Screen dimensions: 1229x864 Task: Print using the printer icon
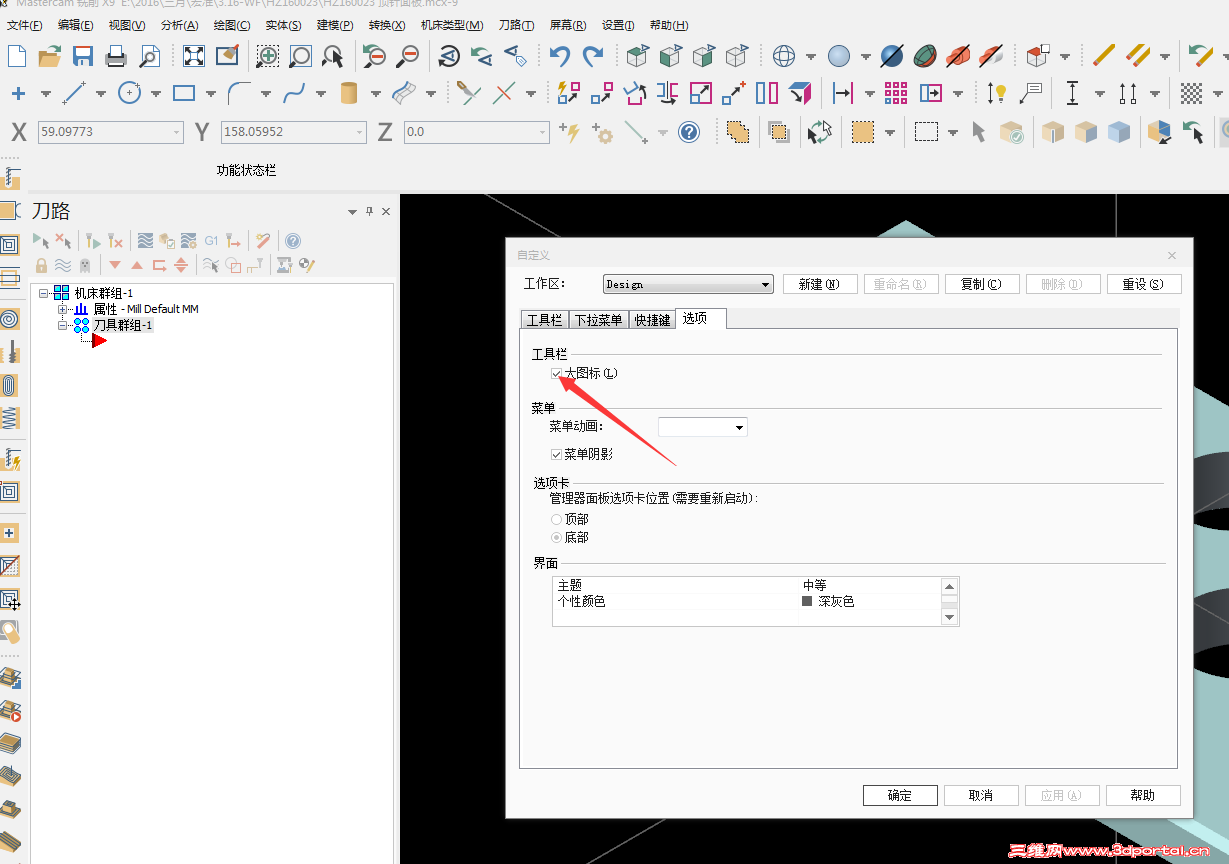click(116, 56)
